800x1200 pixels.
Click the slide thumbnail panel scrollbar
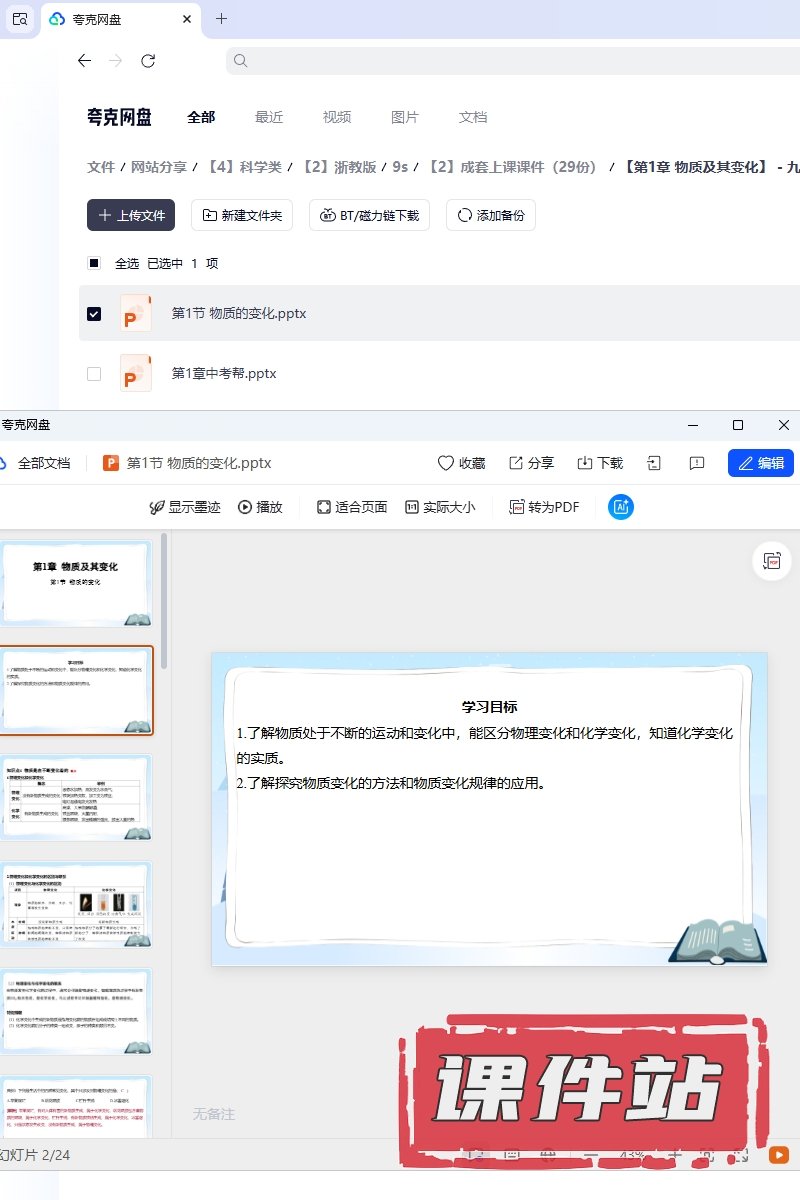tap(164, 605)
